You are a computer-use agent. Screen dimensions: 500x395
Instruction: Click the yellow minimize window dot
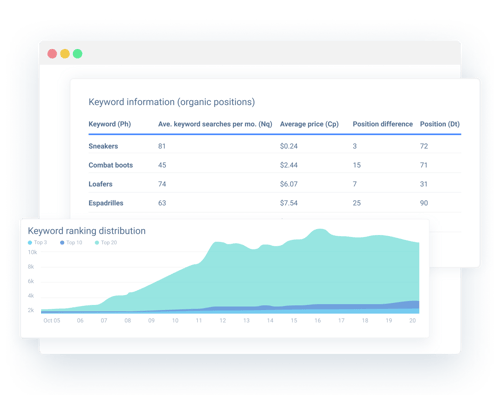[65, 54]
